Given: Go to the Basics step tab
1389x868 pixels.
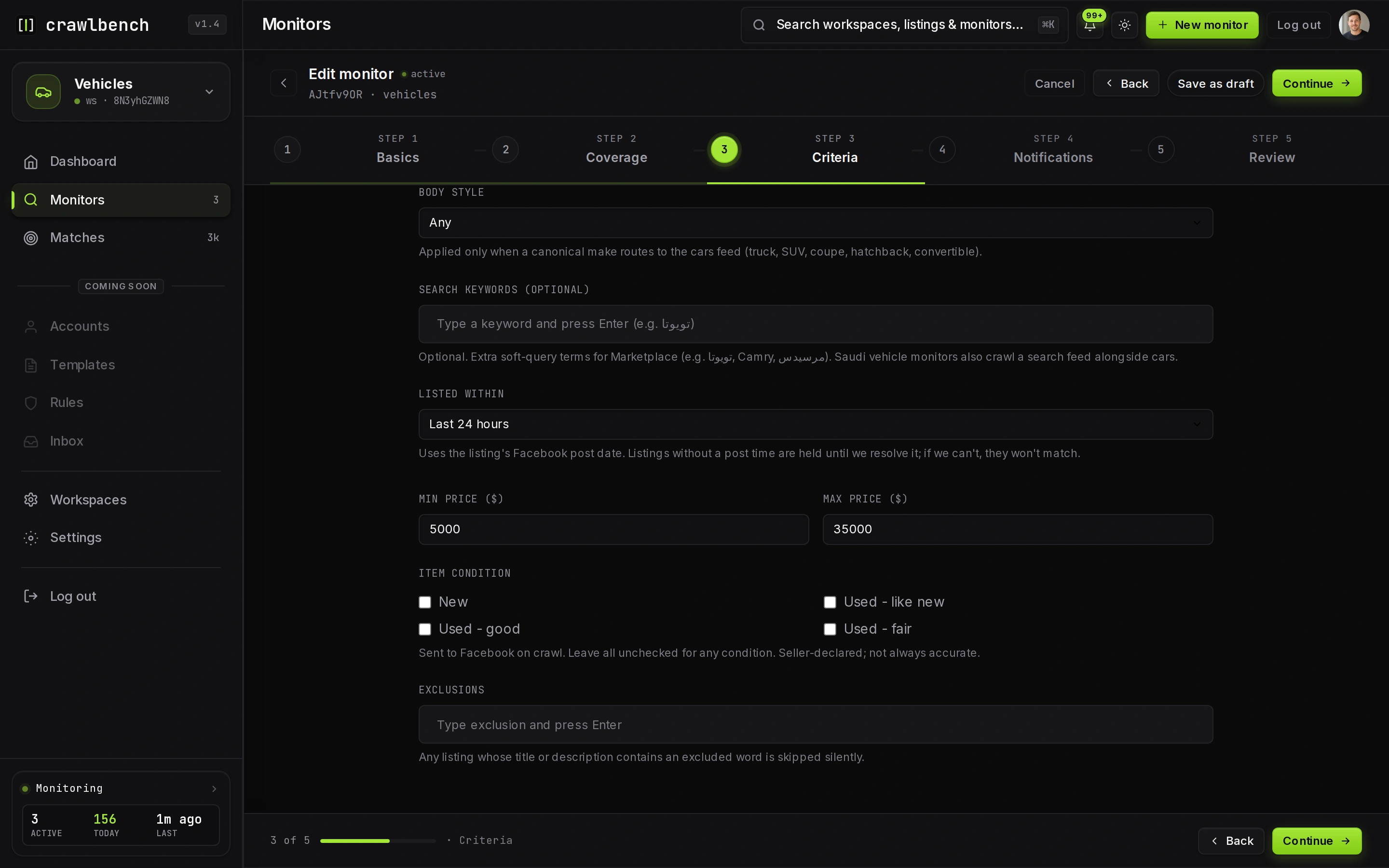Looking at the screenshot, I should 398,149.
